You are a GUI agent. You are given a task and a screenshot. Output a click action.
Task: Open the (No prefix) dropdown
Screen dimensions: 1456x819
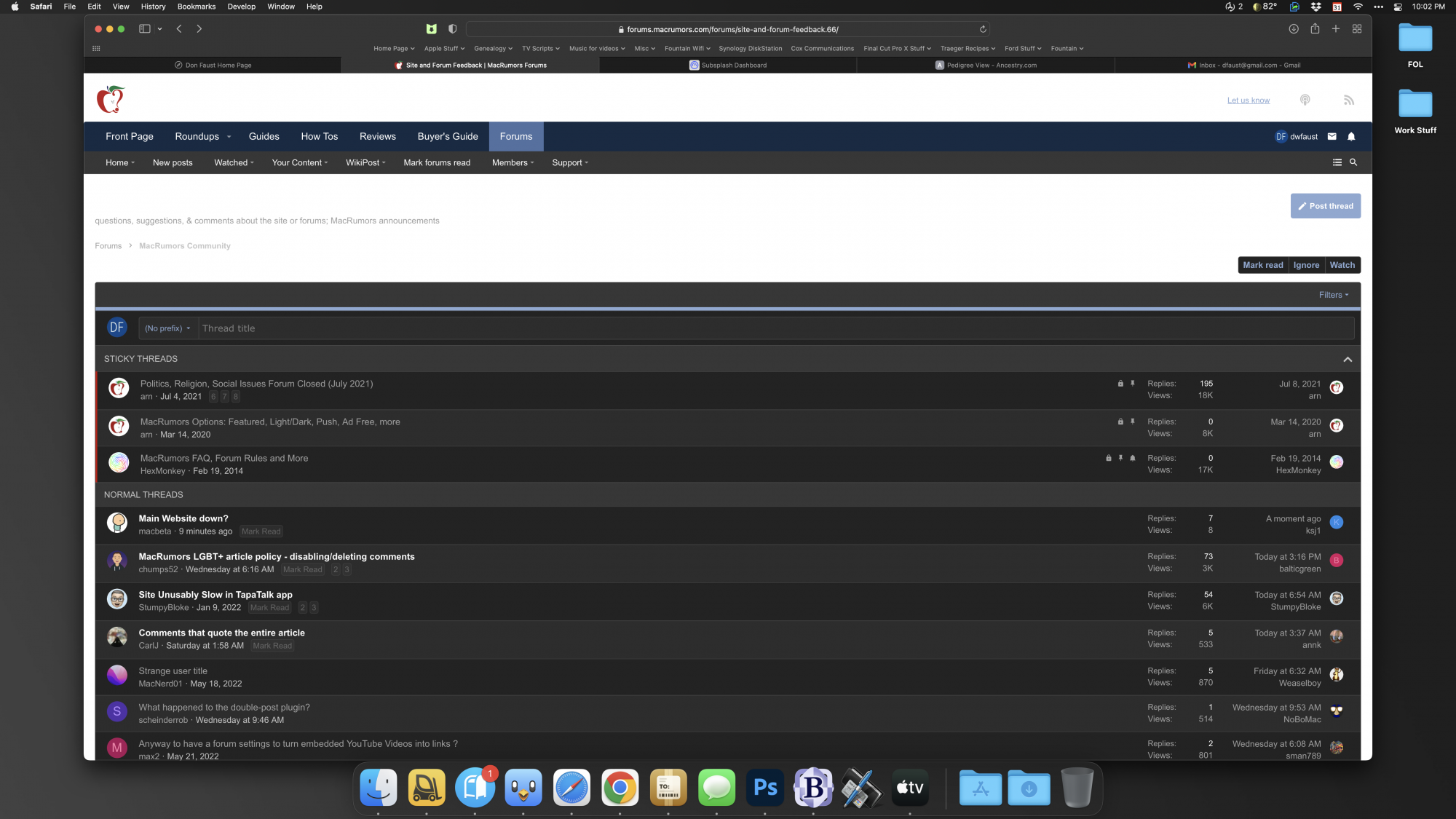click(167, 328)
